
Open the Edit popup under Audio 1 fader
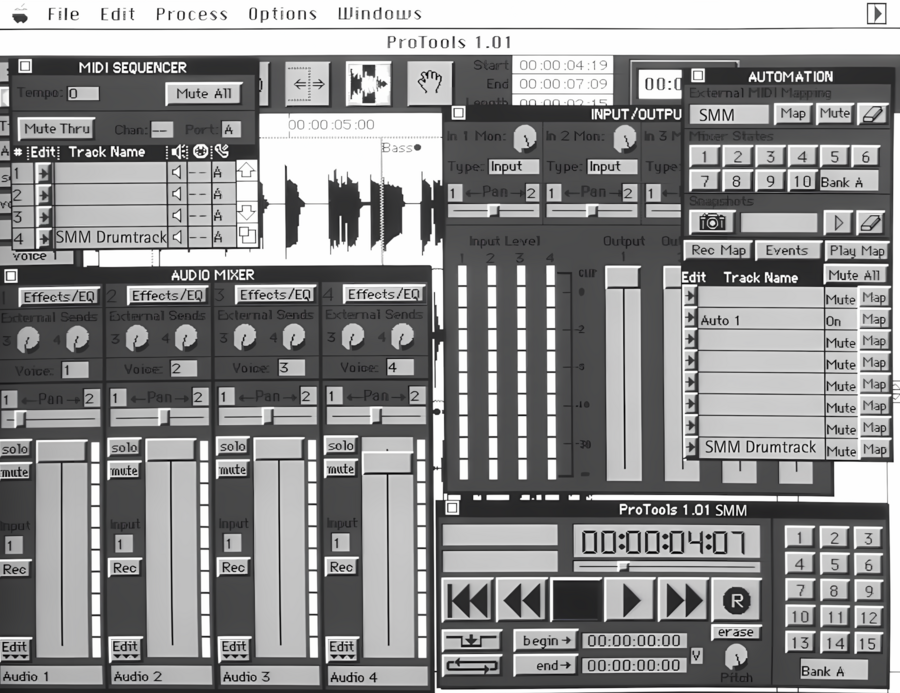tap(14, 649)
